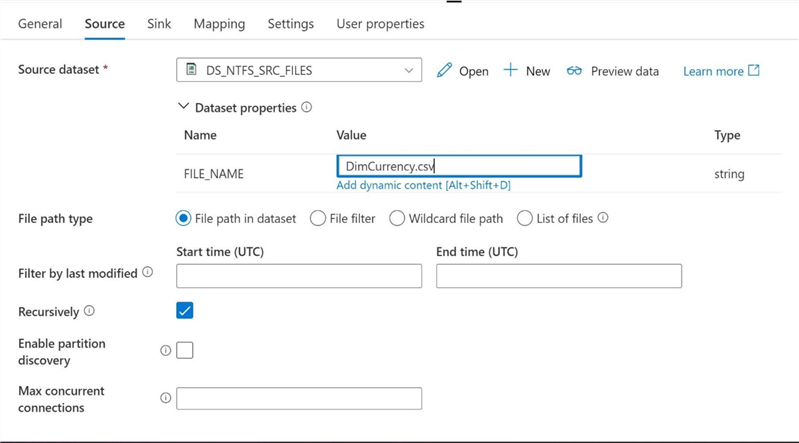Click info icon for Filter by last modified
799x443 pixels.
click(148, 272)
